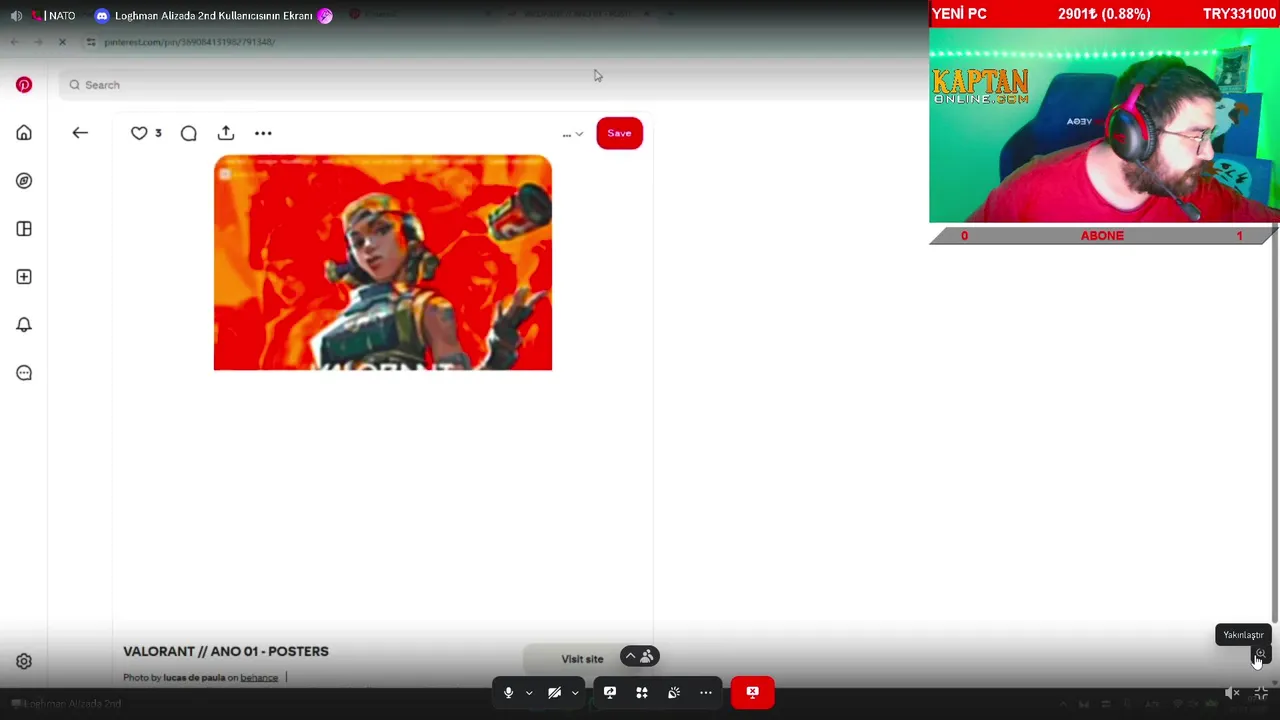Image resolution: width=1280 pixels, height=720 pixels.
Task: Expand the camera options chevron
Action: coord(575,692)
